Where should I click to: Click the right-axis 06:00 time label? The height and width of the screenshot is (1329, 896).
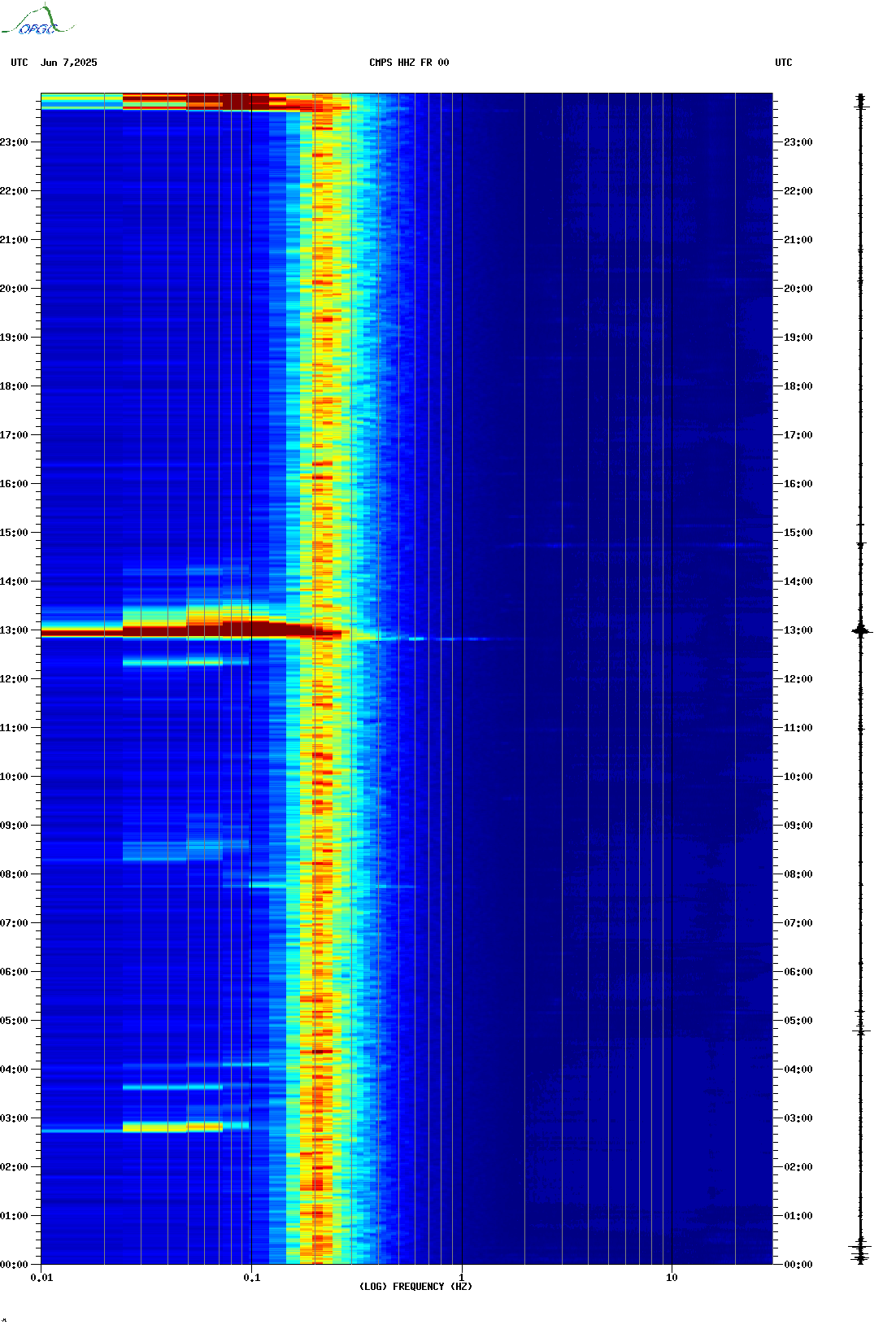coord(798,972)
